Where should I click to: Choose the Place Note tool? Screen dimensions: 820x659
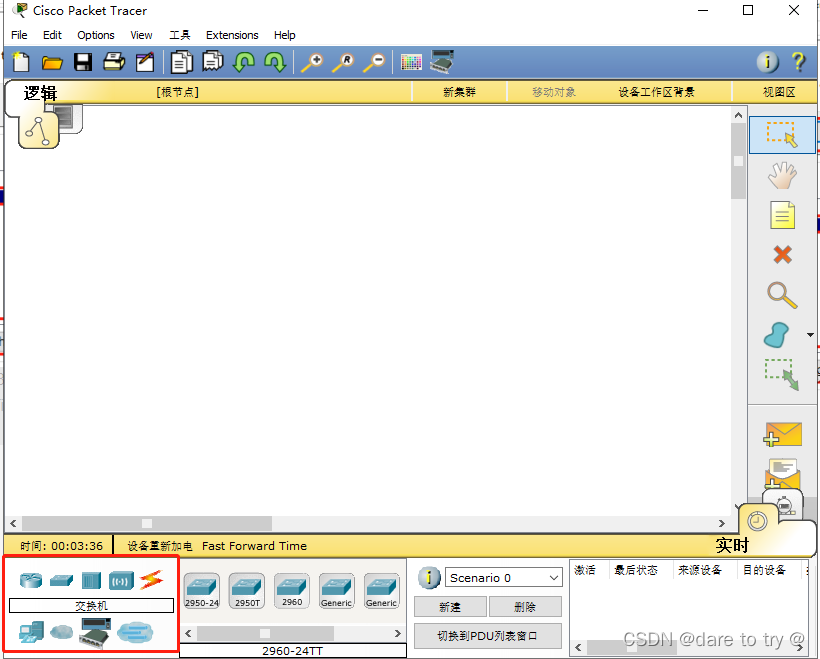[x=782, y=215]
